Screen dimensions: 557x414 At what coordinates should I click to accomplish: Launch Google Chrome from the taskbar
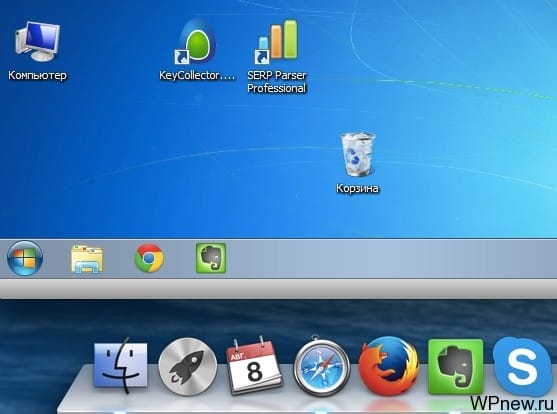coord(149,258)
